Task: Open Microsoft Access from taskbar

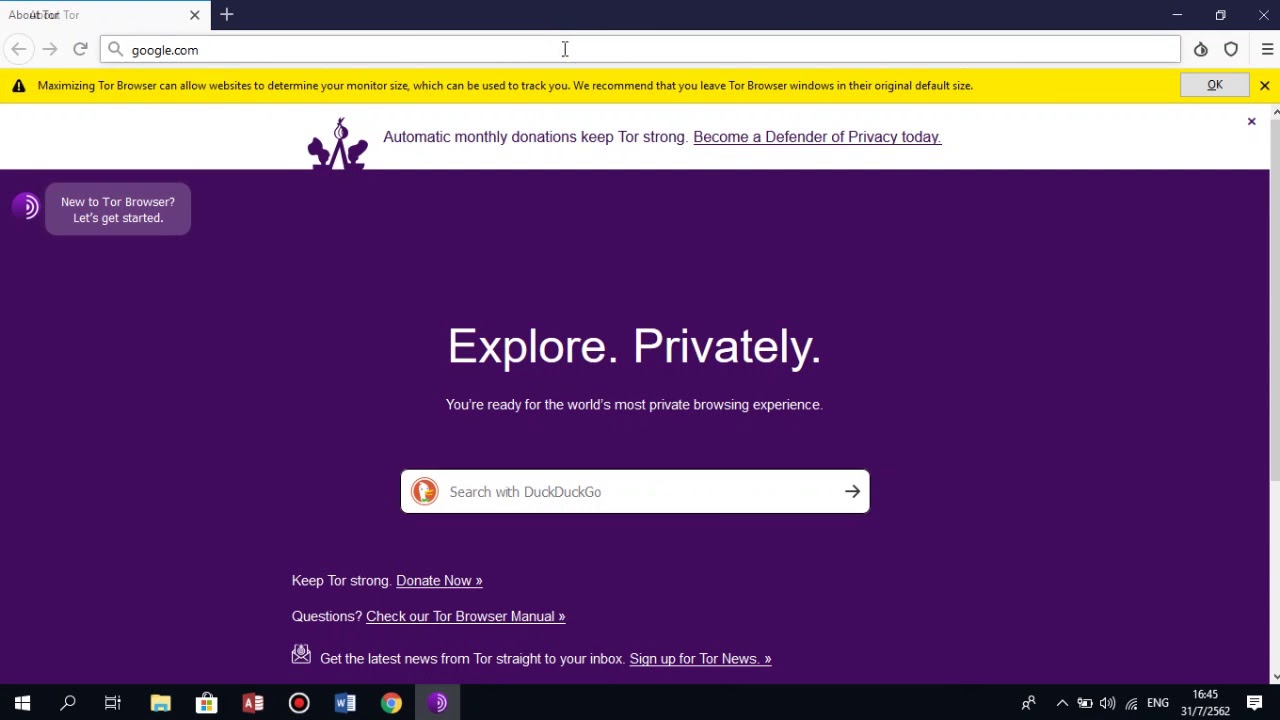Action: tap(253, 703)
